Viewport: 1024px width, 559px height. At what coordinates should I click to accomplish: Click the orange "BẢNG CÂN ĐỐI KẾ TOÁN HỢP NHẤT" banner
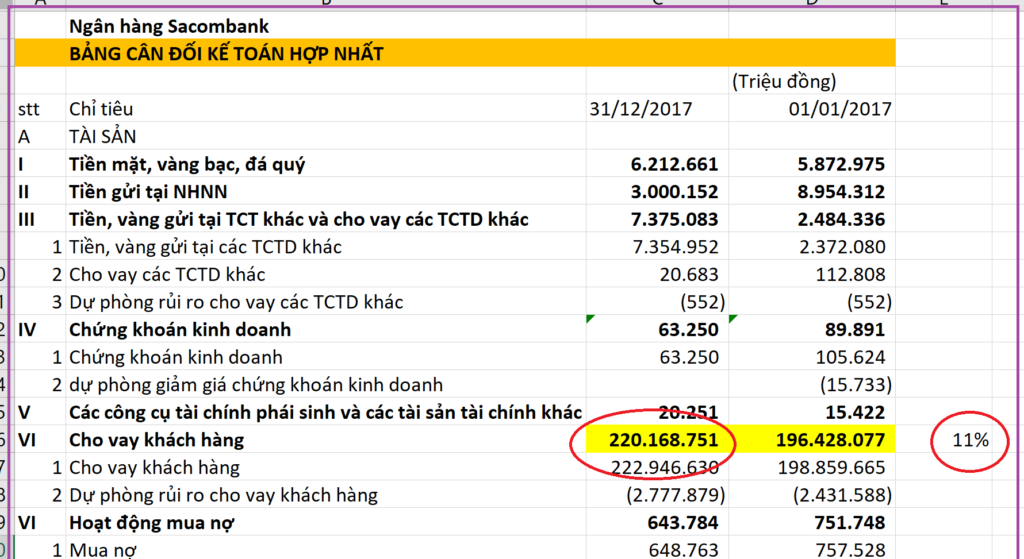(225, 54)
